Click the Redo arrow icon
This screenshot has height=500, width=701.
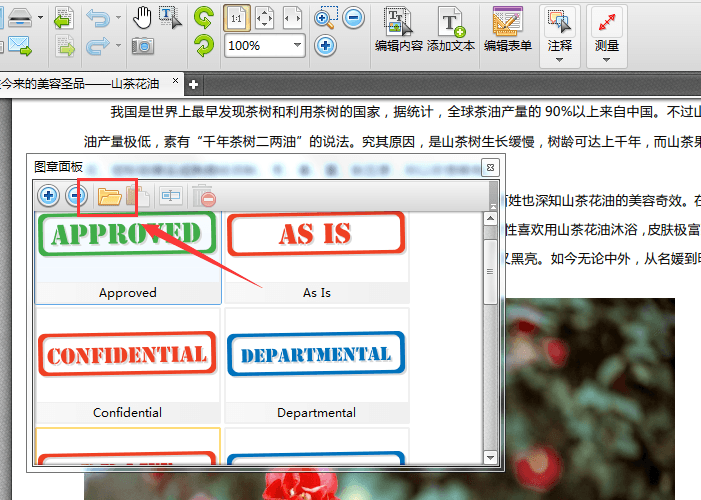click(x=98, y=46)
